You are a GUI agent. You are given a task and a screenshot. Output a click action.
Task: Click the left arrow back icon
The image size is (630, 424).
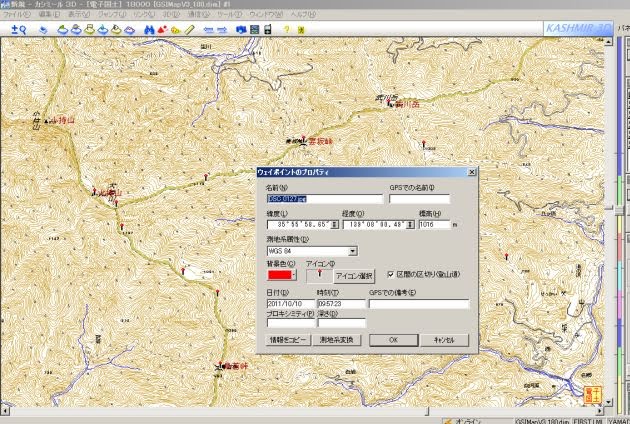coord(207,30)
